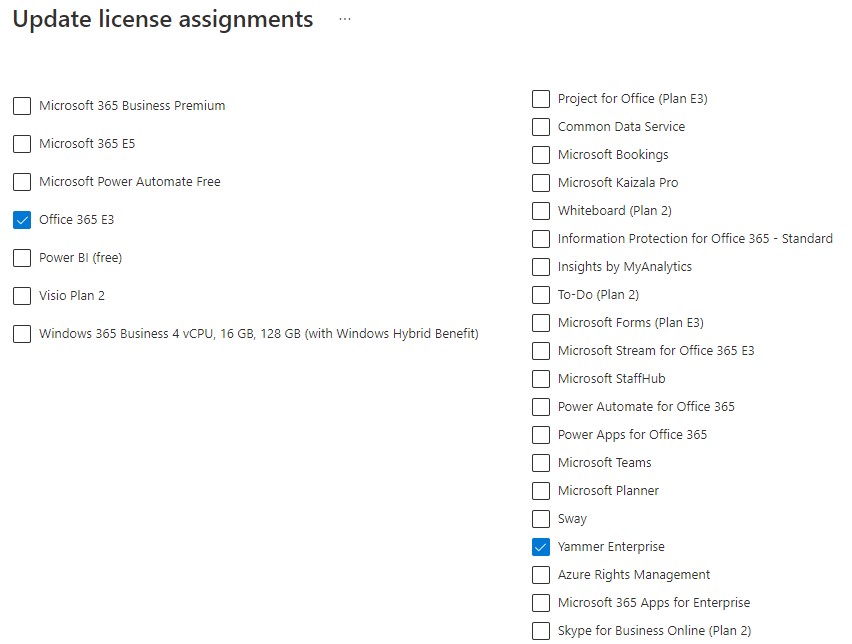Enable Power BI (free)
The width and height of the screenshot is (852, 644).
21,257
